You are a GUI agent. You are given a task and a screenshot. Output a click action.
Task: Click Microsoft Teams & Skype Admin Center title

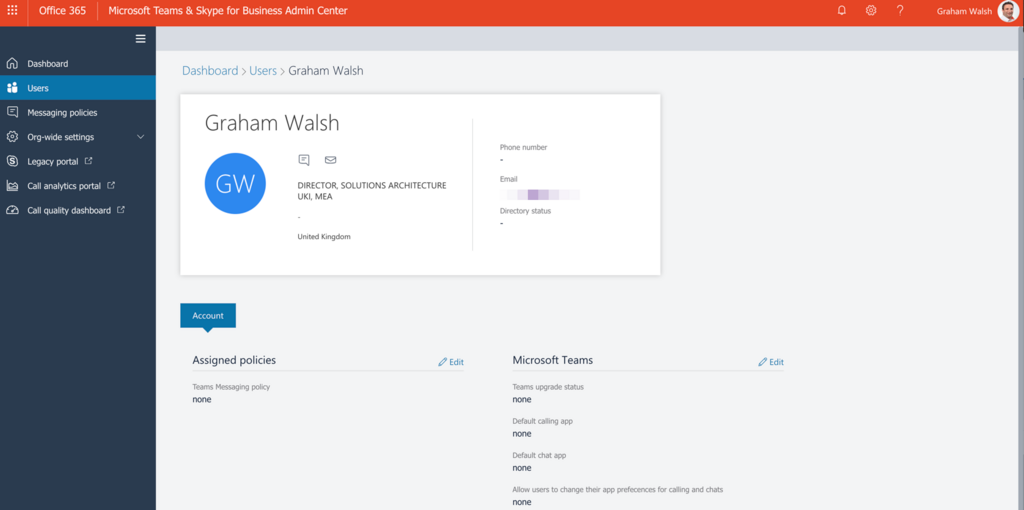click(x=228, y=10)
